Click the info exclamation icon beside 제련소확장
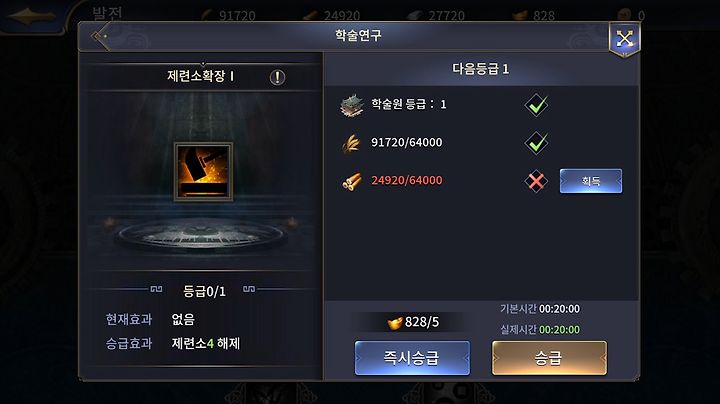The image size is (720, 404). click(277, 77)
